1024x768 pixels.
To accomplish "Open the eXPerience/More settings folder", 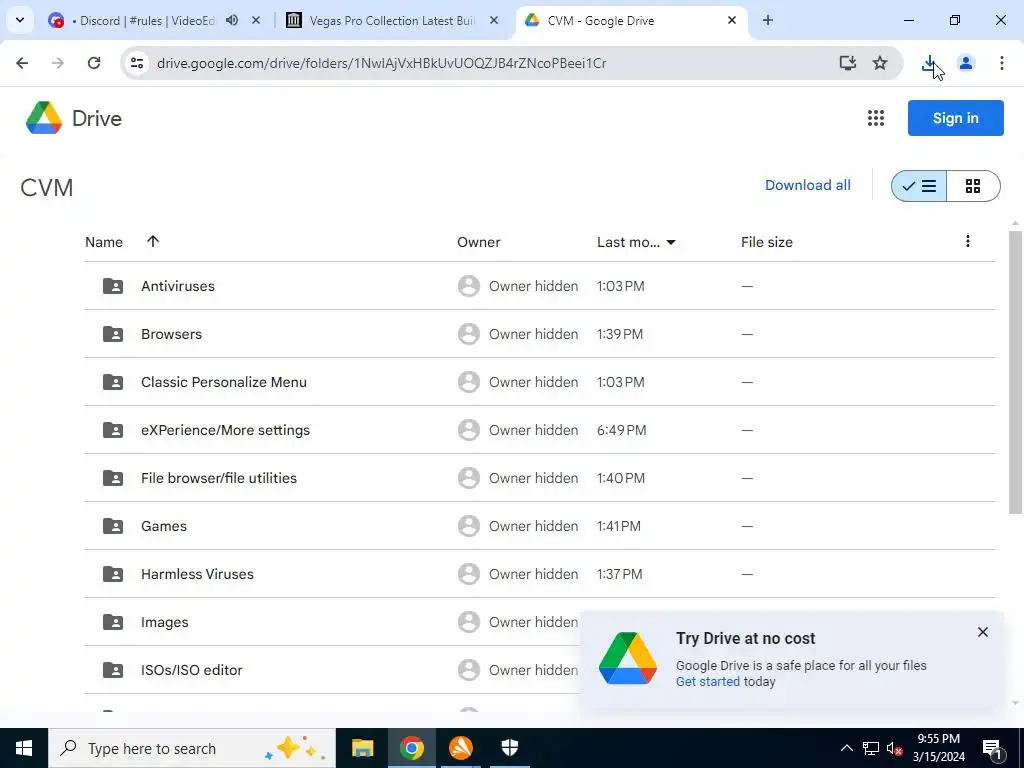I will pos(225,430).
